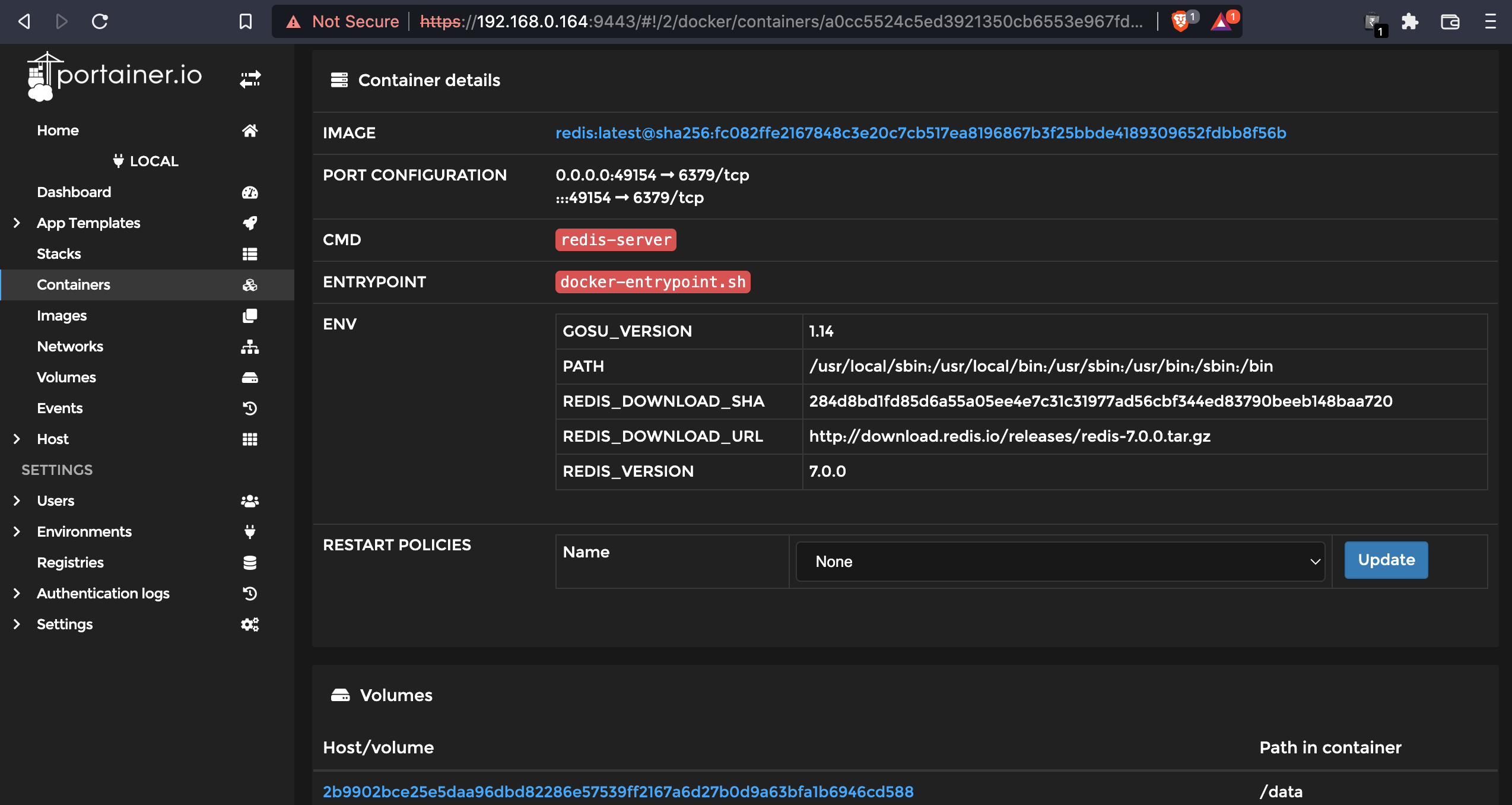This screenshot has width=1512, height=805.
Task: Click the Settings gears icon
Action: (x=249, y=624)
